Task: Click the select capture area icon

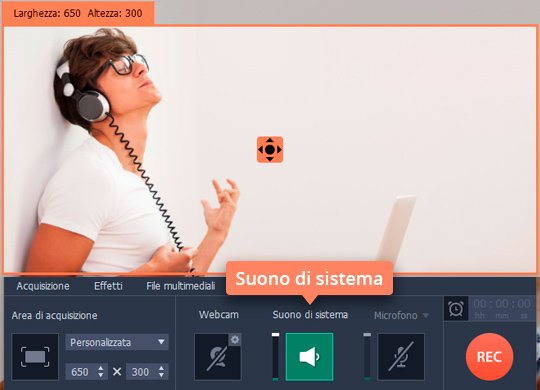Action: [x=35, y=357]
